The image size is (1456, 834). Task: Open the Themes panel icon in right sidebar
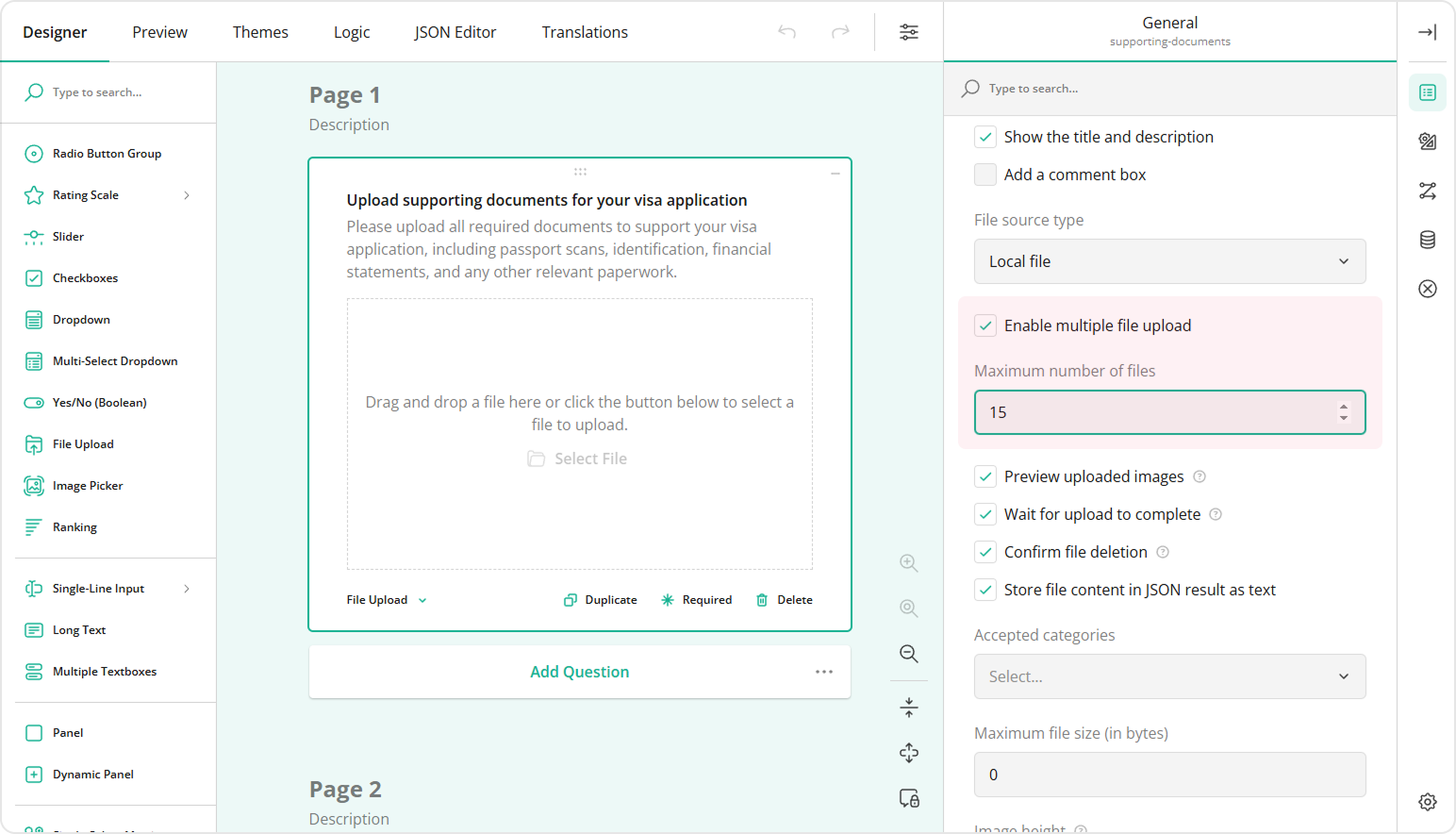1427,142
